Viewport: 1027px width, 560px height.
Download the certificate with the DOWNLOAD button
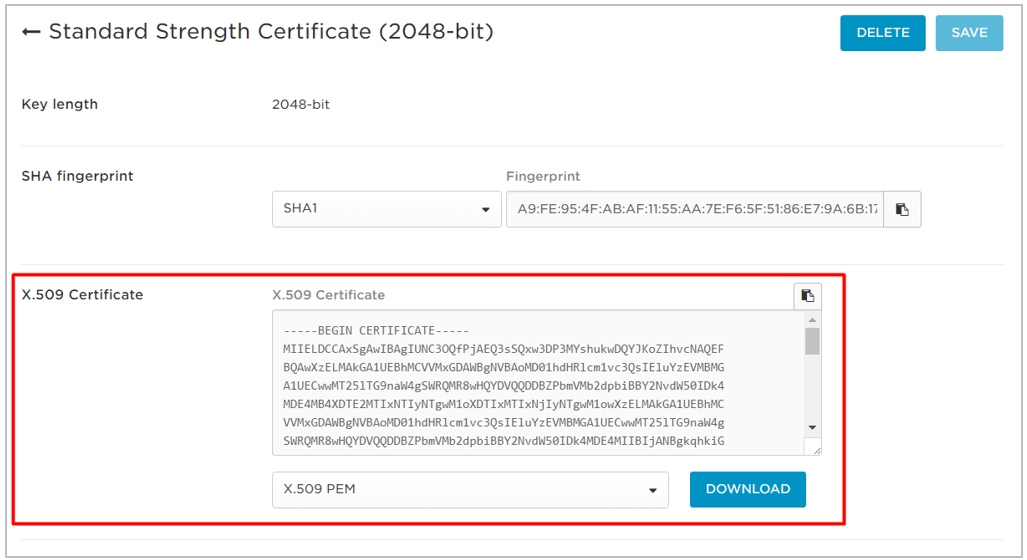click(x=747, y=489)
